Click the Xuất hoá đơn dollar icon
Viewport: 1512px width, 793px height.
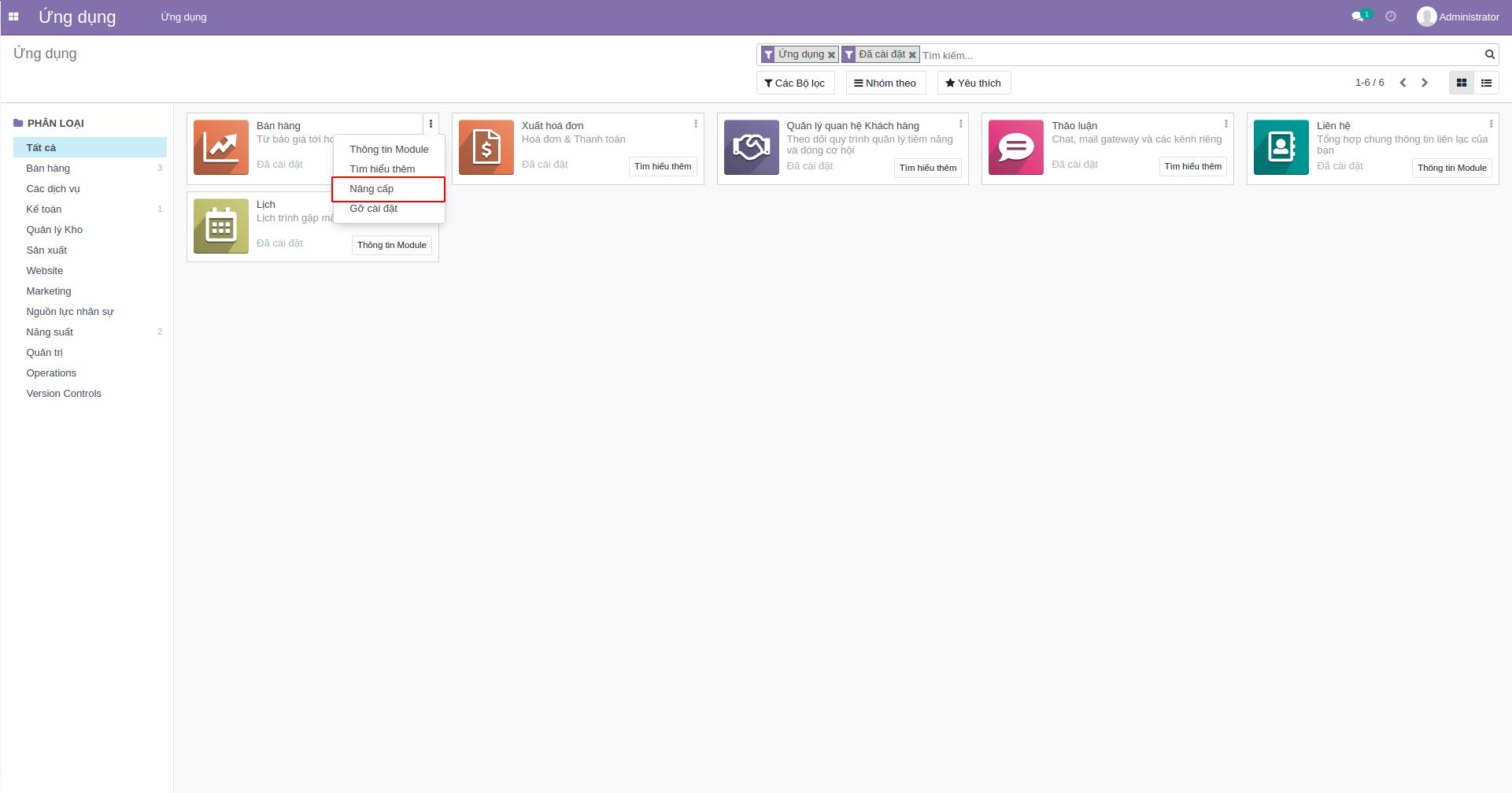486,146
